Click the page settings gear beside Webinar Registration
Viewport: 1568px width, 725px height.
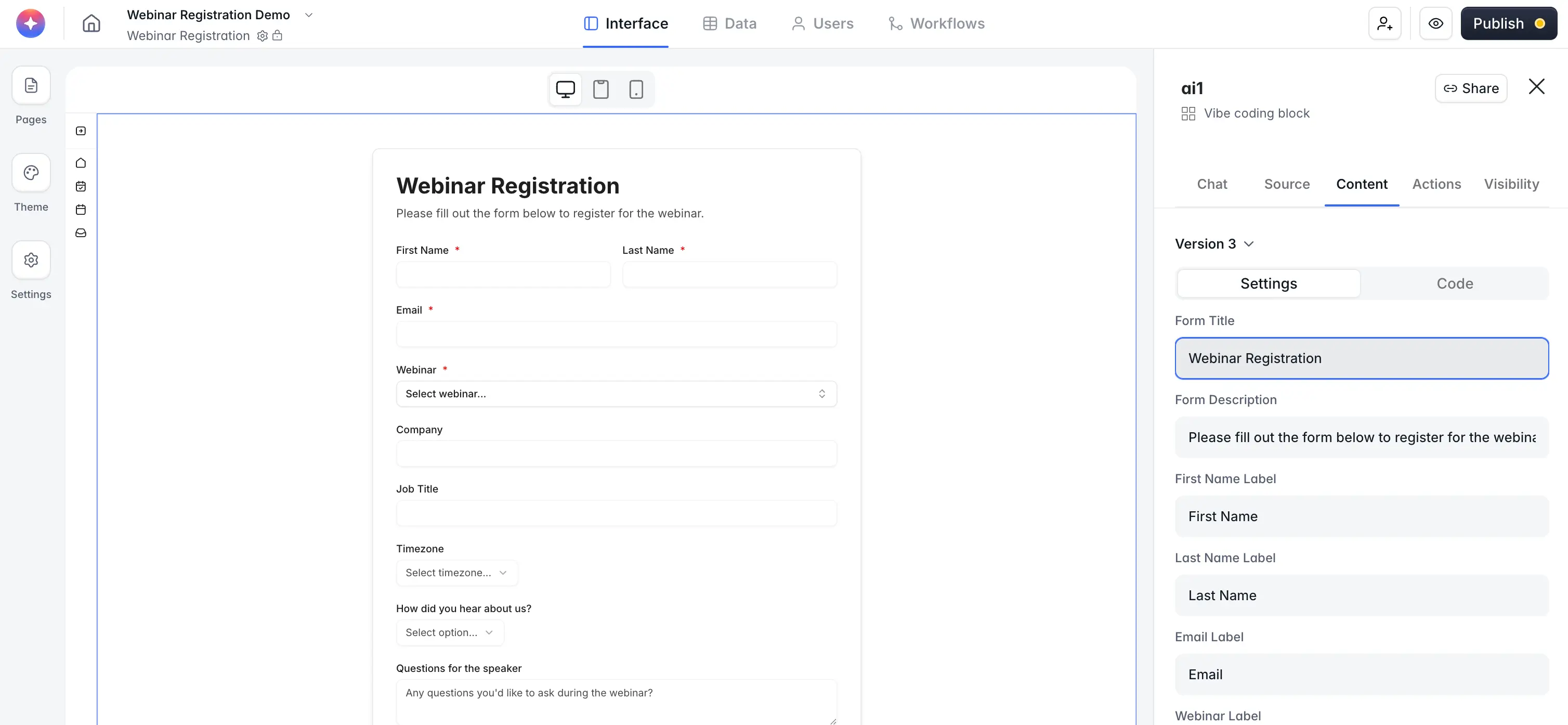[263, 36]
